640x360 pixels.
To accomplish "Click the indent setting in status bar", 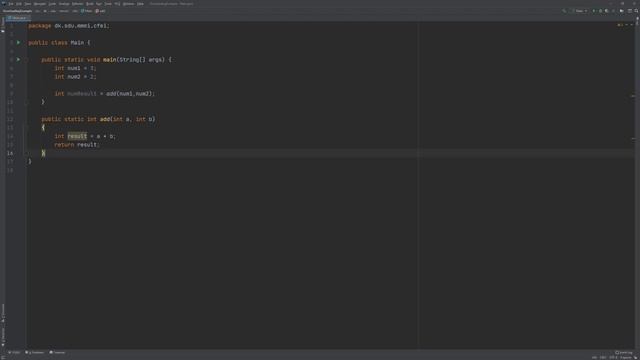I will pos(626,358).
